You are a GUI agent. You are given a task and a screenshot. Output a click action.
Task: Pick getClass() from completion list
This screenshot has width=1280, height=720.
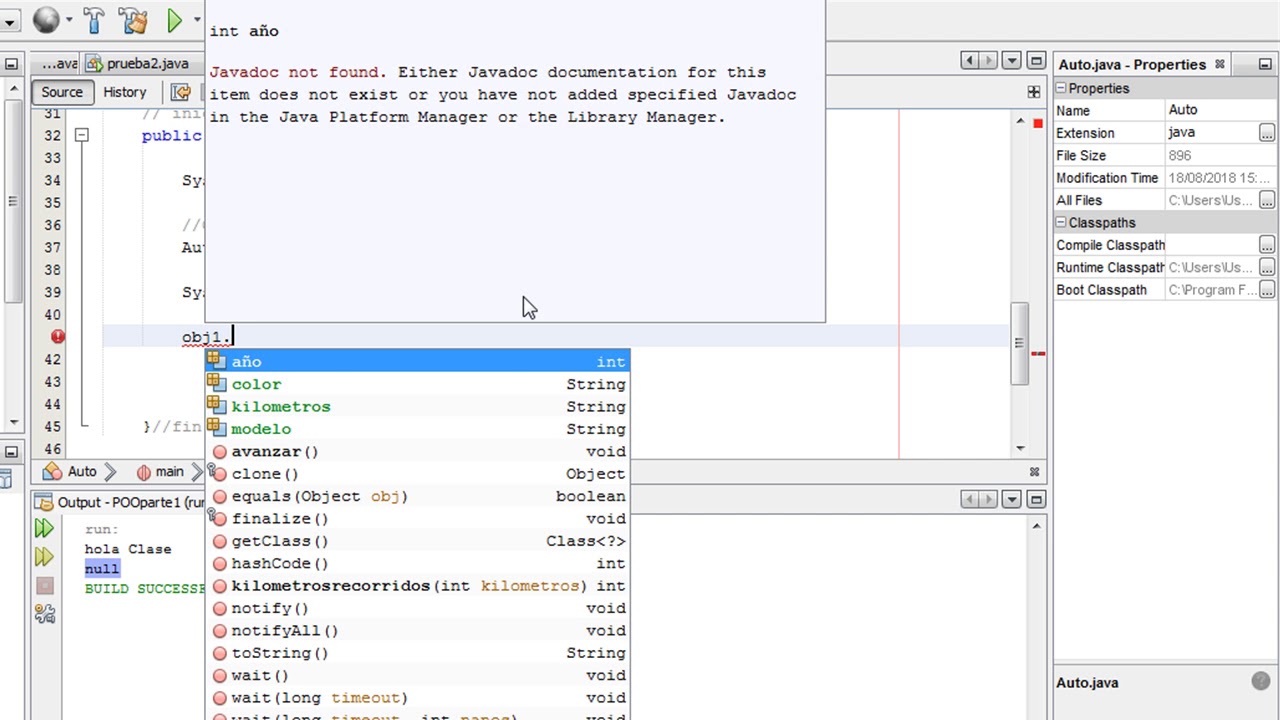417,541
